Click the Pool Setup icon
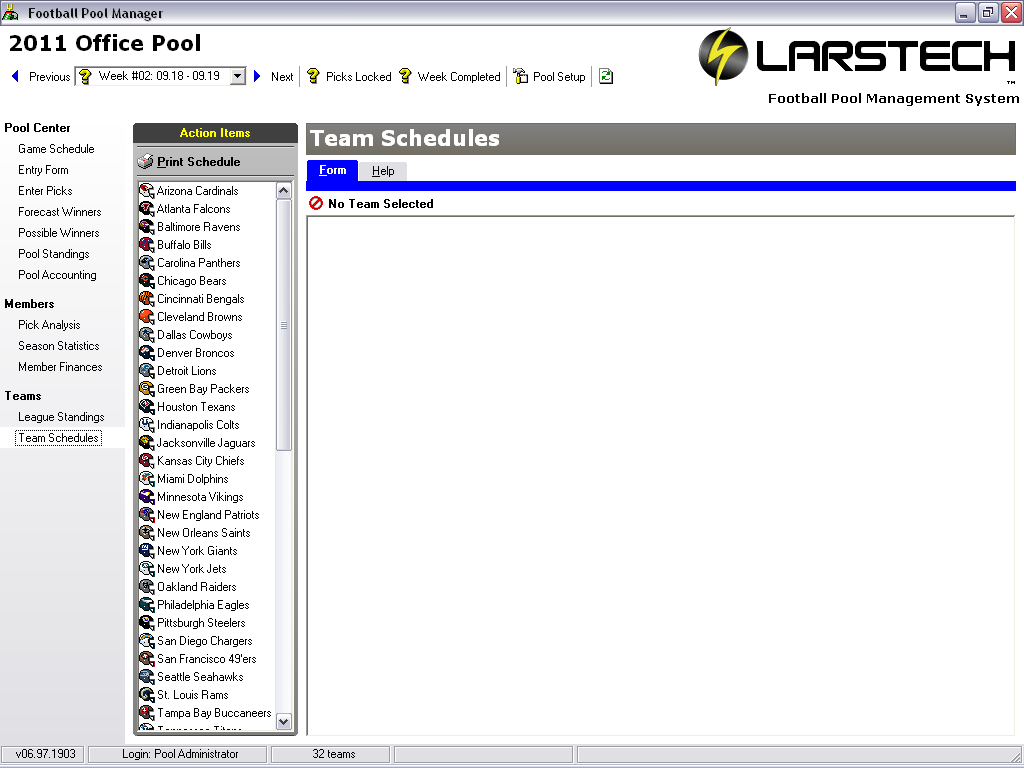Screen dimensions: 1024x768 point(520,77)
